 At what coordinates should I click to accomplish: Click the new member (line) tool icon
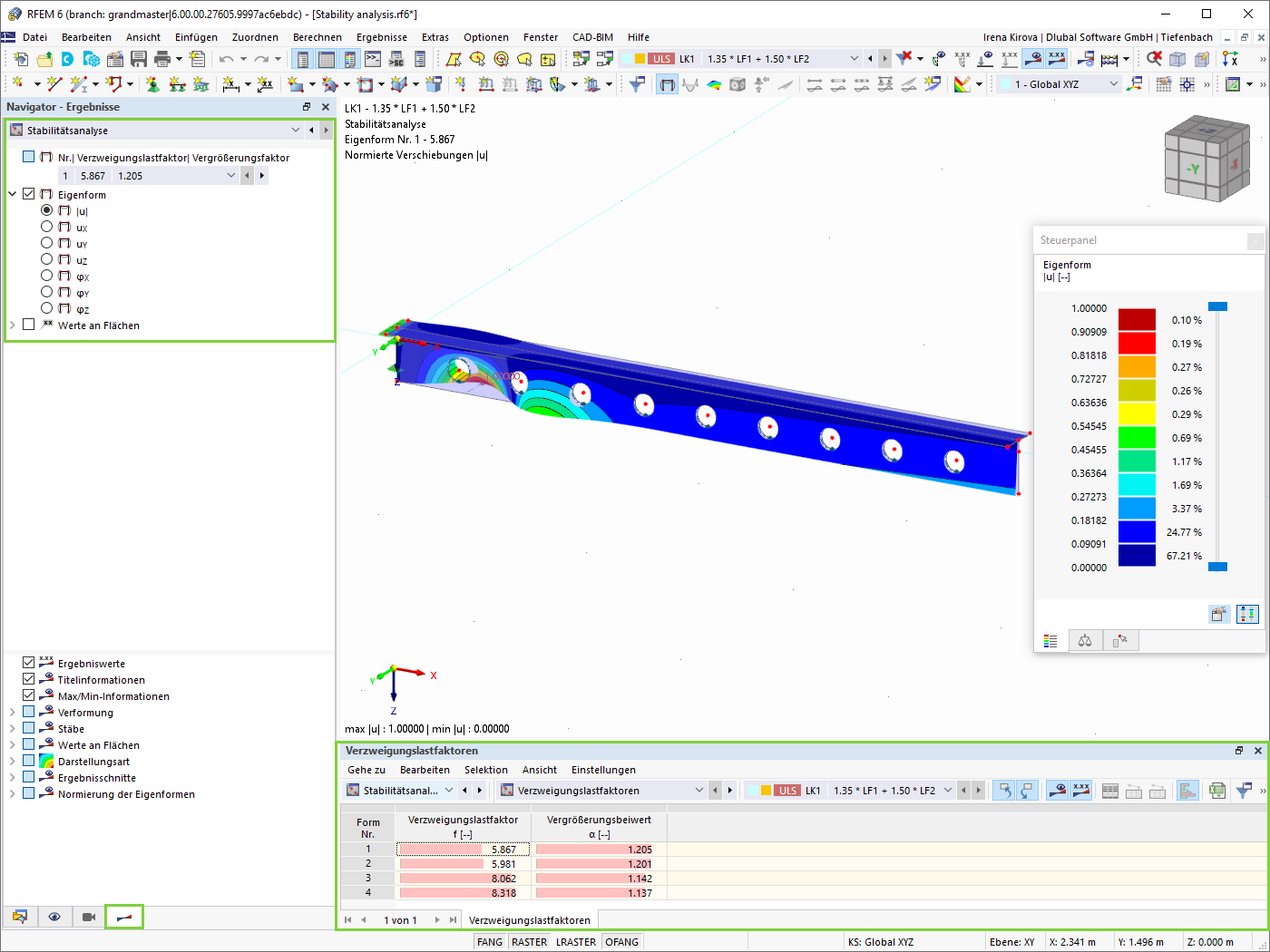point(54,84)
